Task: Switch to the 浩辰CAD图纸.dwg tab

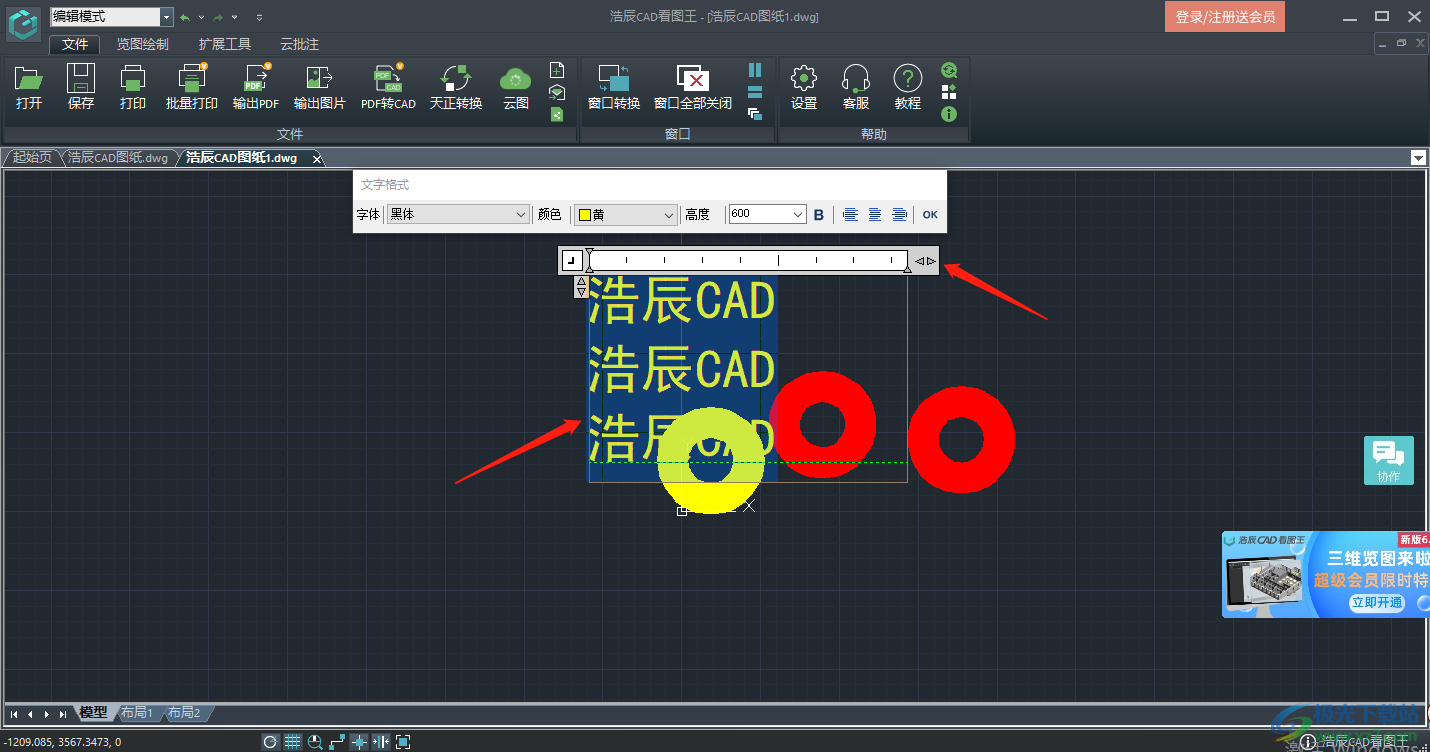Action: pyautogui.click(x=118, y=158)
